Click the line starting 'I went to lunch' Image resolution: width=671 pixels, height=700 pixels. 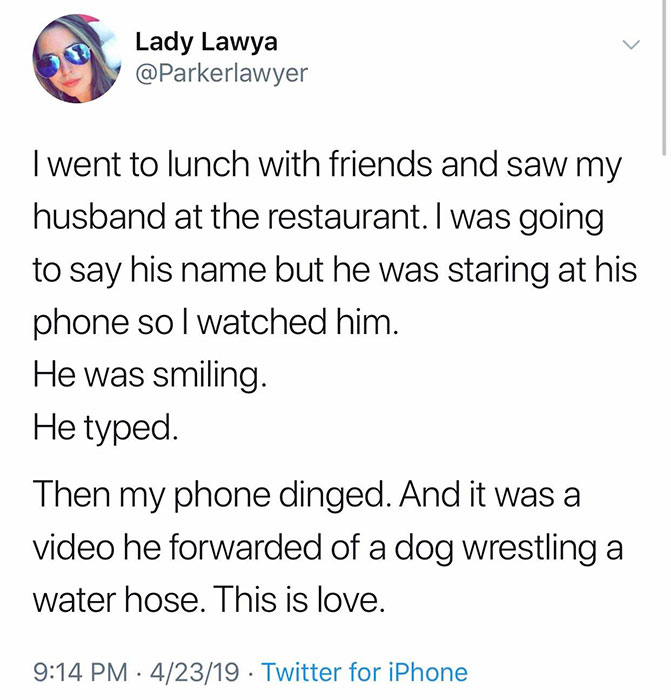327,165
